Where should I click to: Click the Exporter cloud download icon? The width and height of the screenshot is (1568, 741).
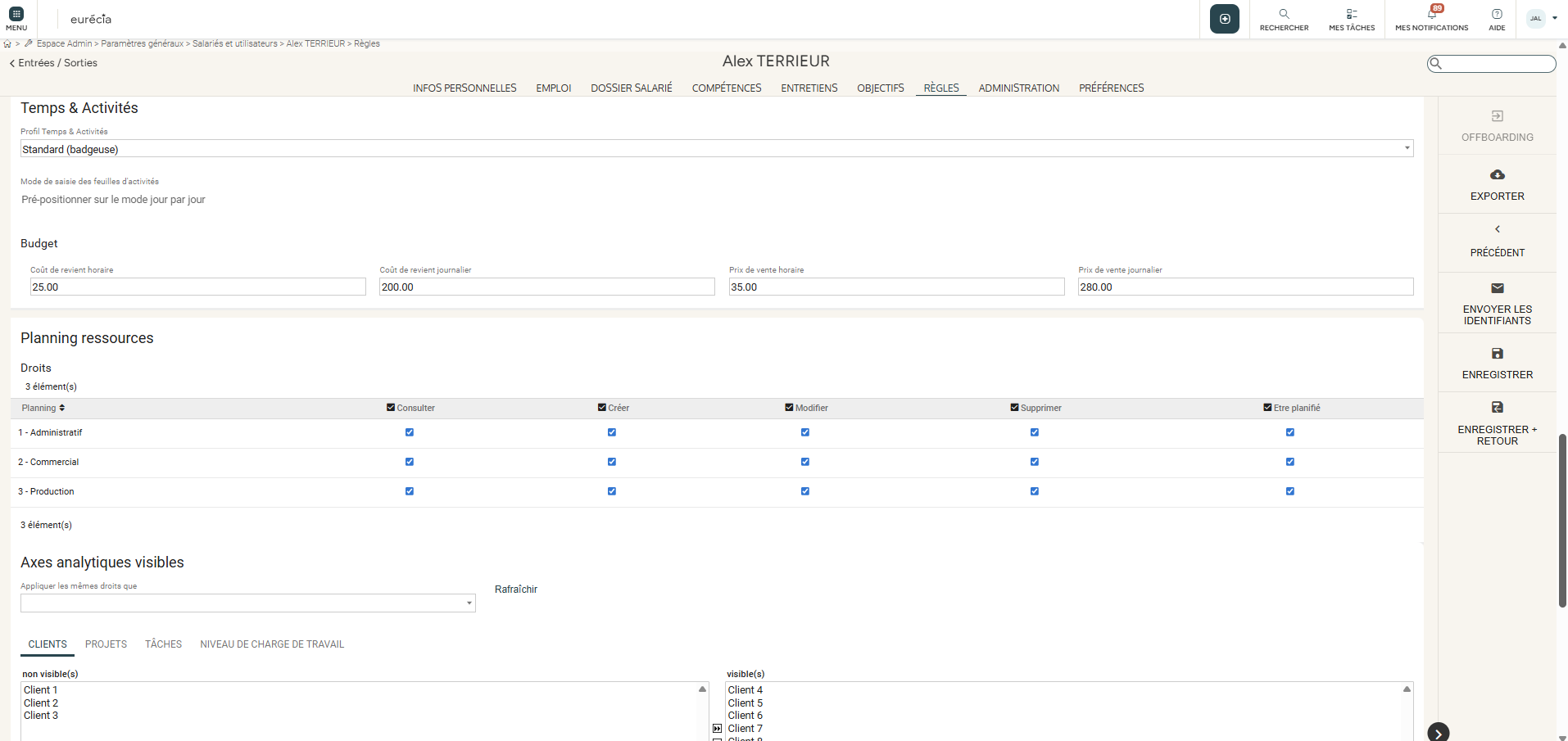[x=1497, y=175]
